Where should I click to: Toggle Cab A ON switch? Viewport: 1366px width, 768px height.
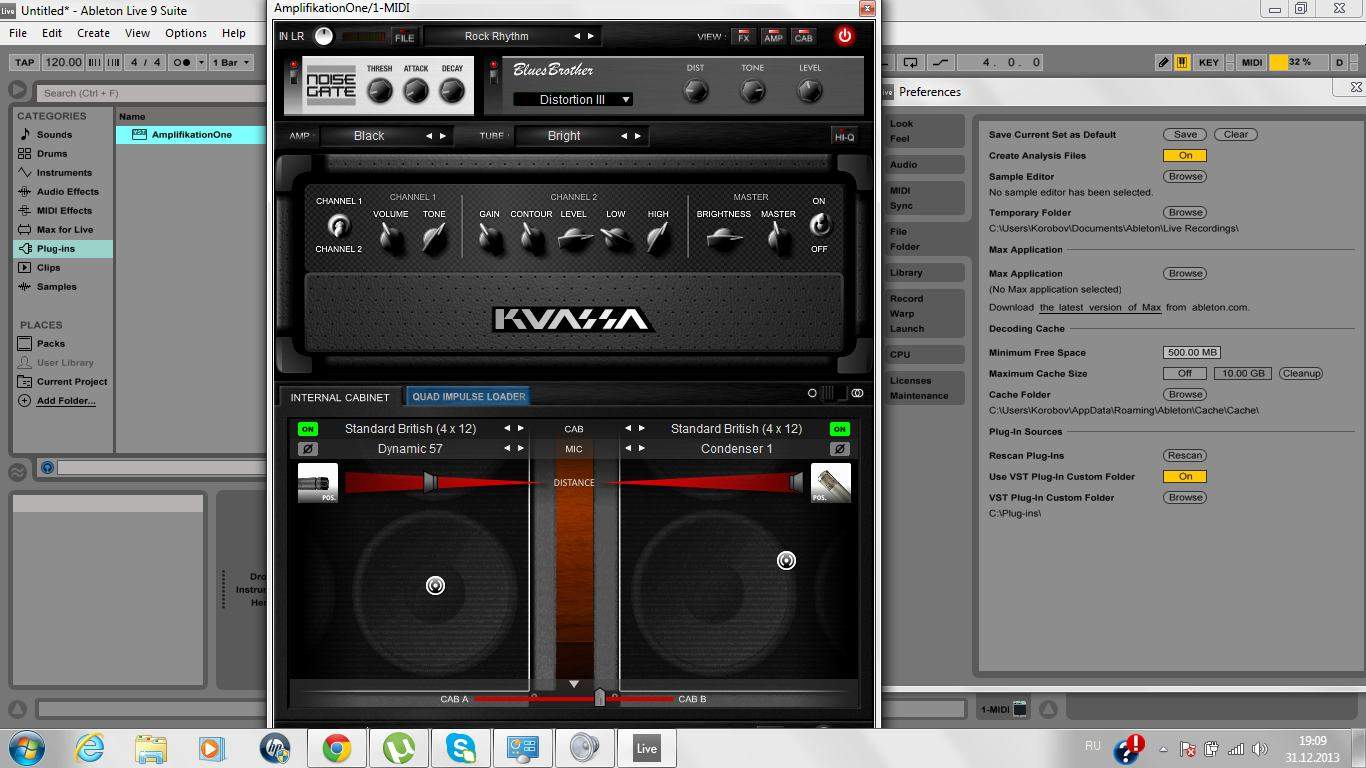coord(307,429)
